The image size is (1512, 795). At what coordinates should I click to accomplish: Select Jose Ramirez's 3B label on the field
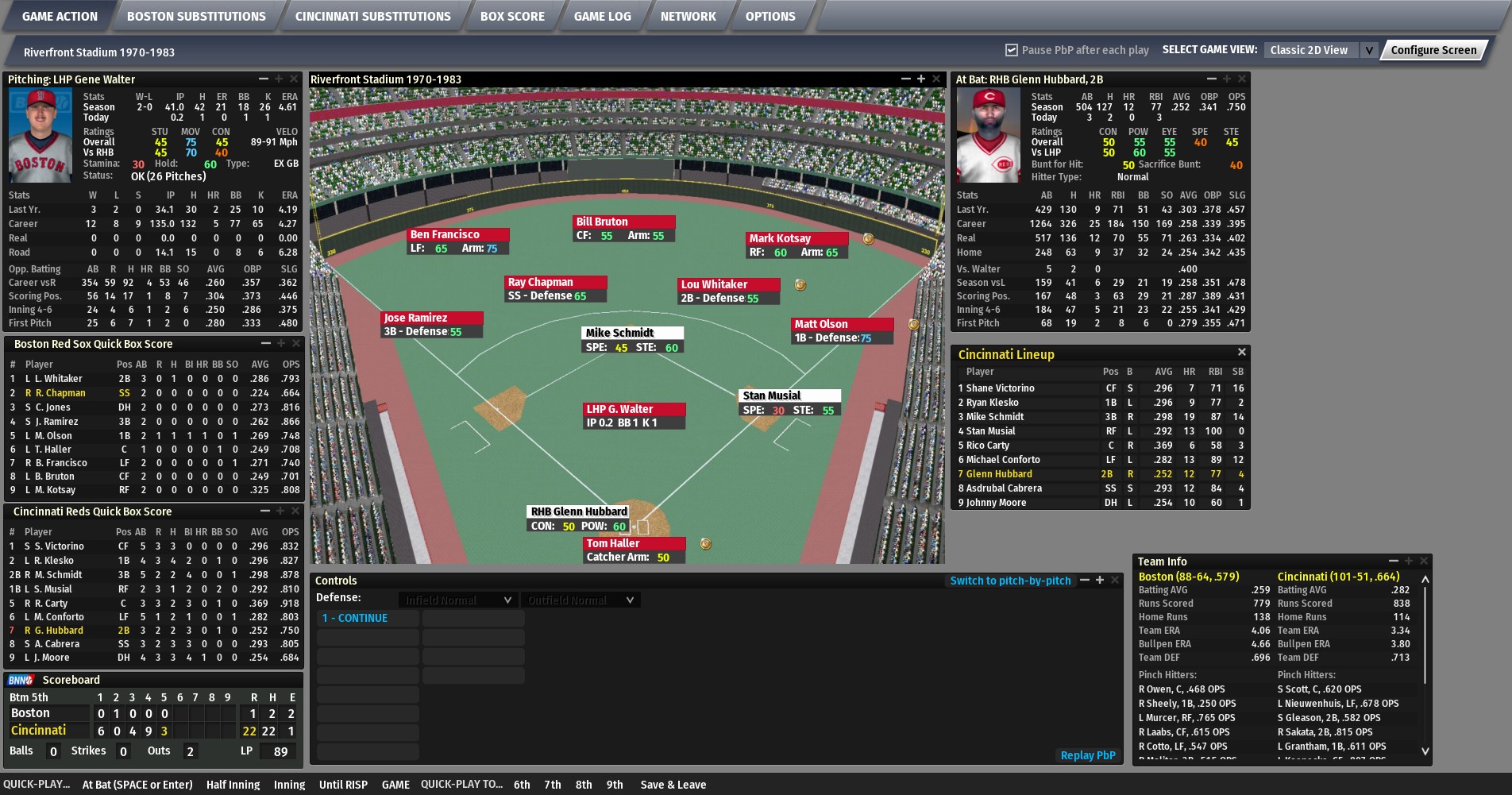click(x=433, y=325)
